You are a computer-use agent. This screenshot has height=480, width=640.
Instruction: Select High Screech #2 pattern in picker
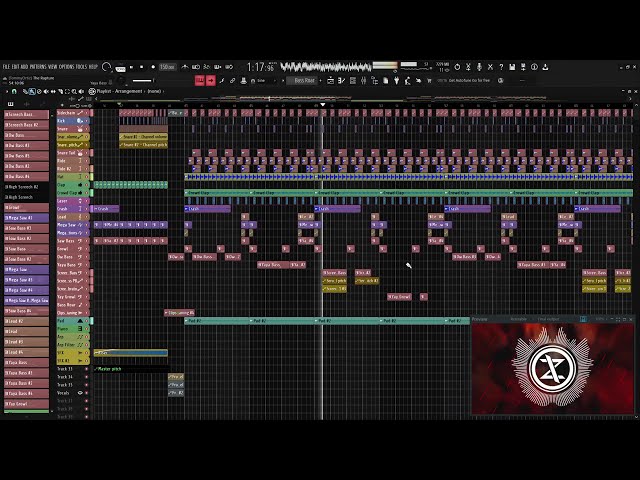coord(27,187)
